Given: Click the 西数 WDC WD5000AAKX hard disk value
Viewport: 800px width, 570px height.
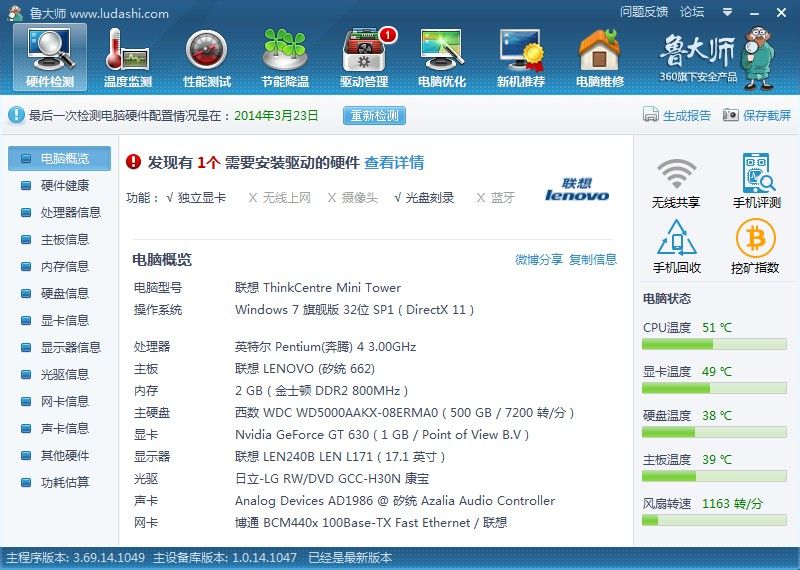Looking at the screenshot, I should [x=405, y=412].
